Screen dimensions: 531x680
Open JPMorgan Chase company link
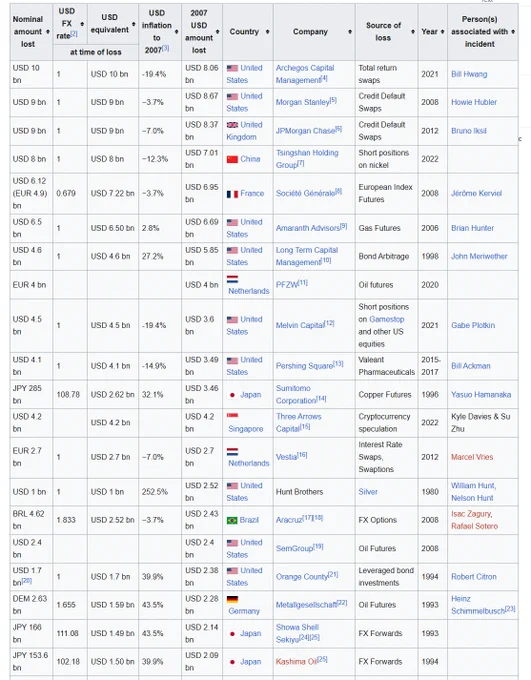tap(305, 131)
